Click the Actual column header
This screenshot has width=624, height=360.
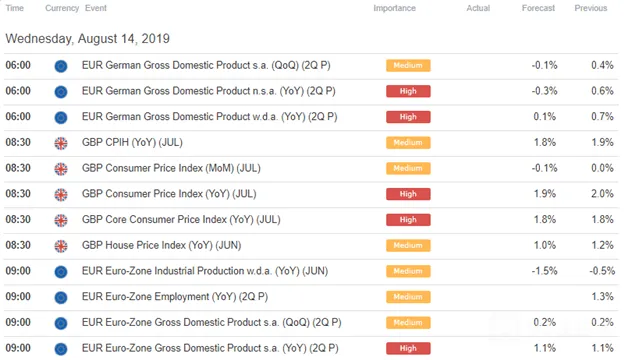(478, 8)
